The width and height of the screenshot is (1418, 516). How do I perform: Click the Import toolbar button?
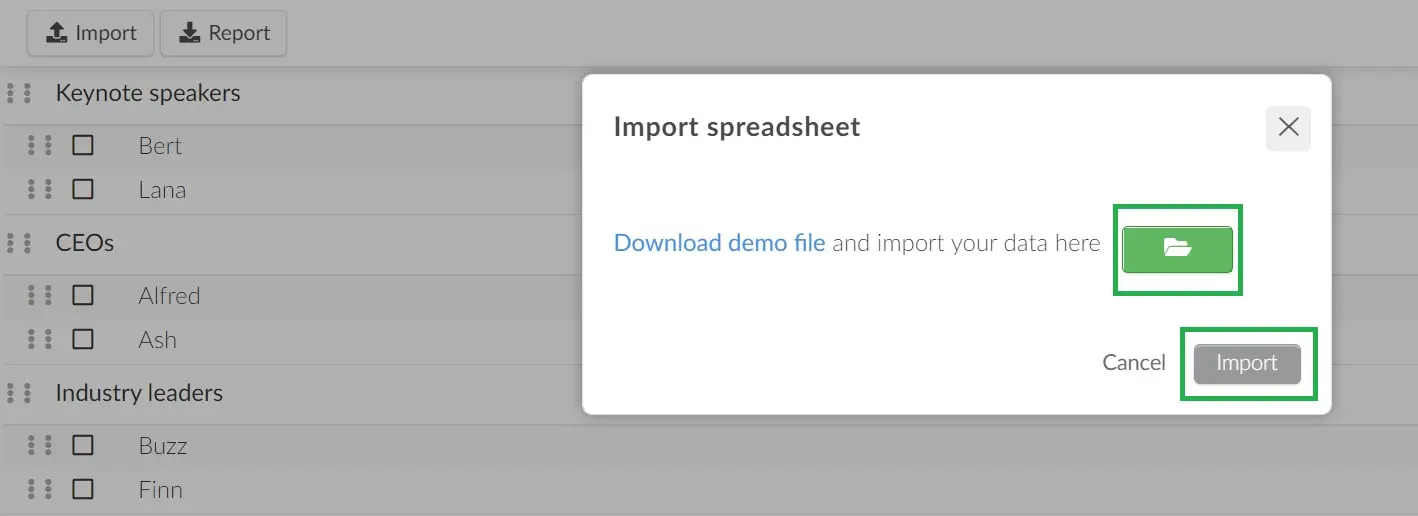[91, 33]
